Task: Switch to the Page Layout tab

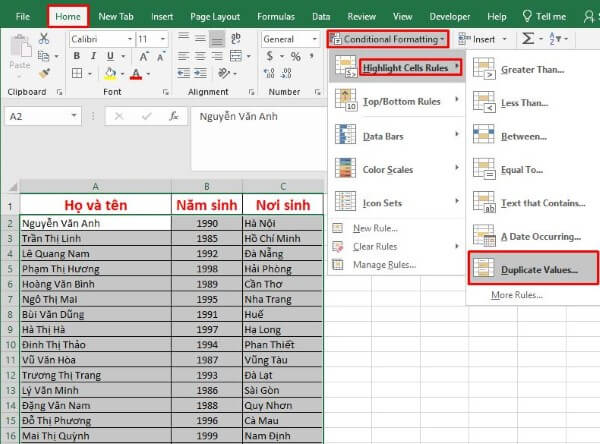Action: (215, 17)
